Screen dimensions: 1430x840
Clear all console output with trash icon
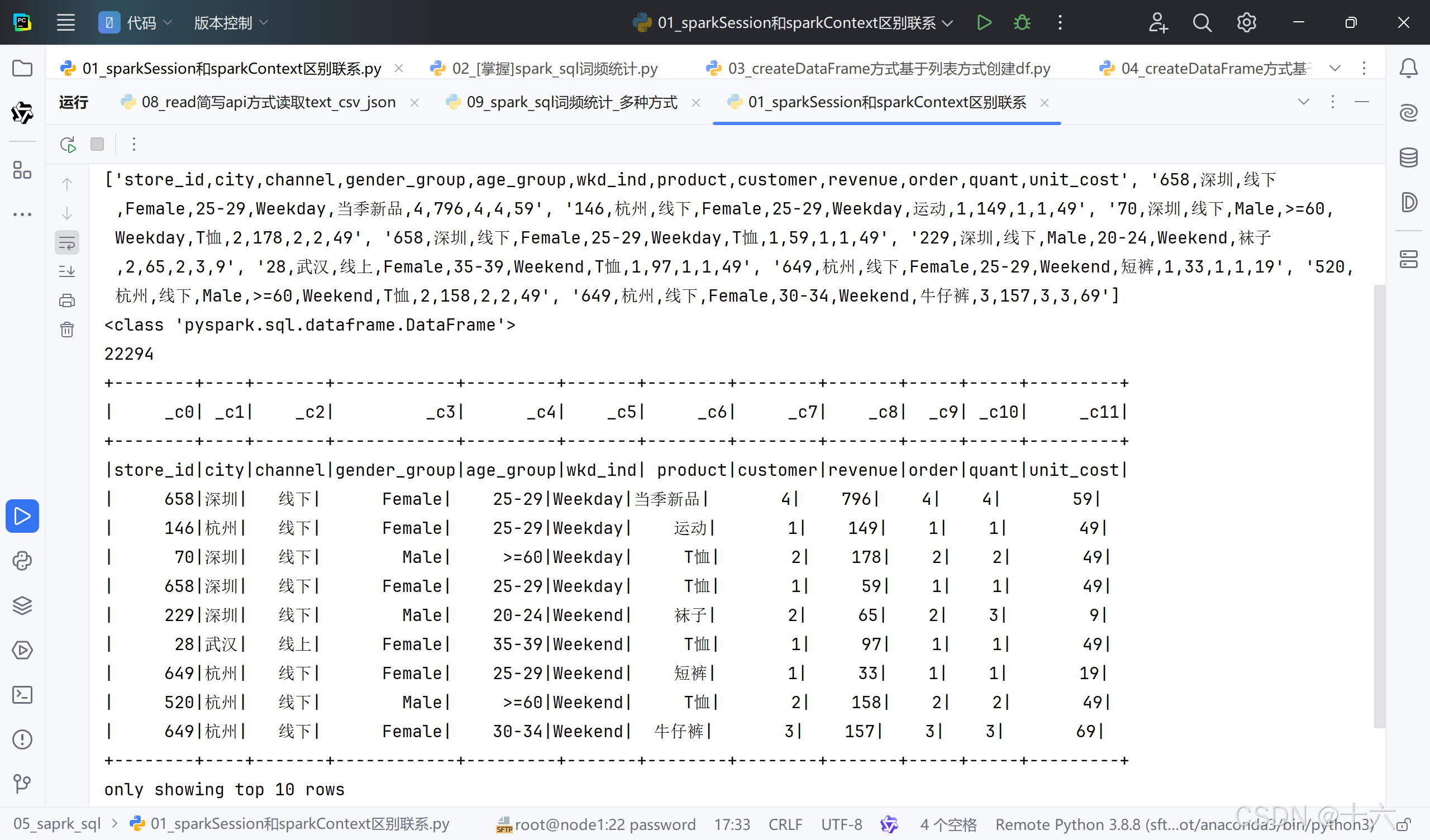pyautogui.click(x=67, y=329)
